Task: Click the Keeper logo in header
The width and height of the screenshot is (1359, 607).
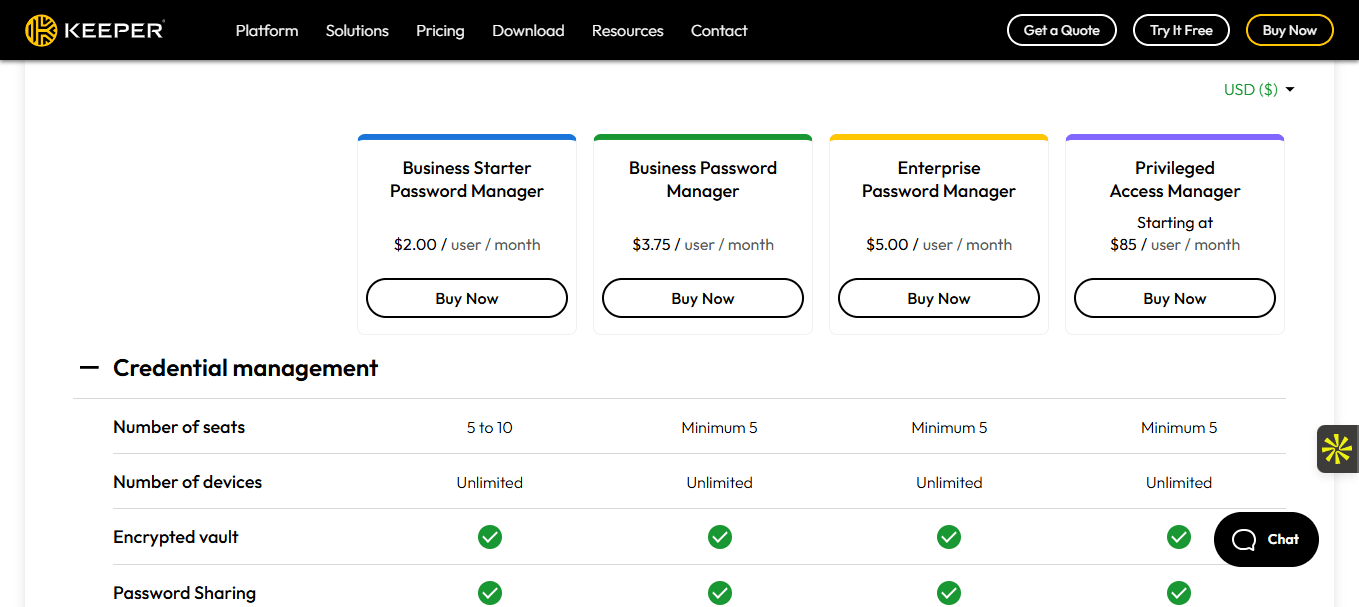Action: tap(95, 30)
